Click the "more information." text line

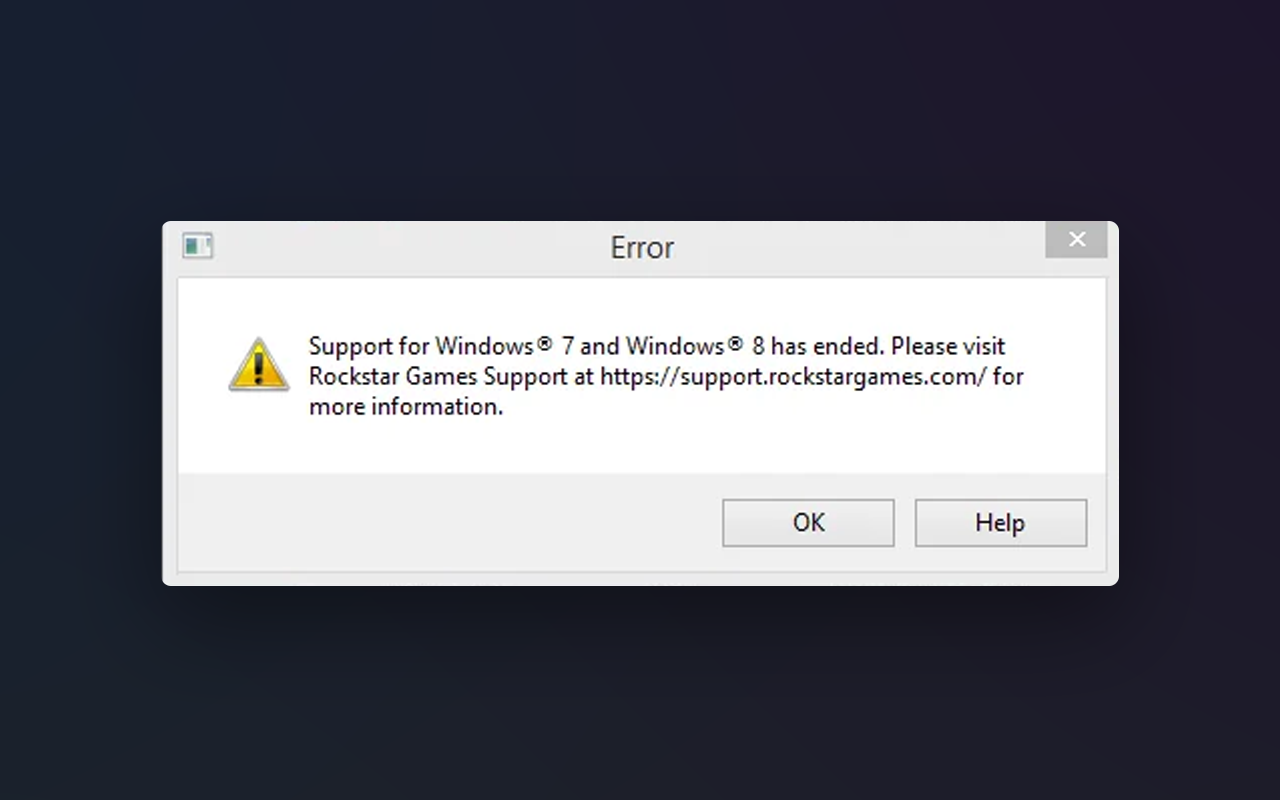[406, 407]
